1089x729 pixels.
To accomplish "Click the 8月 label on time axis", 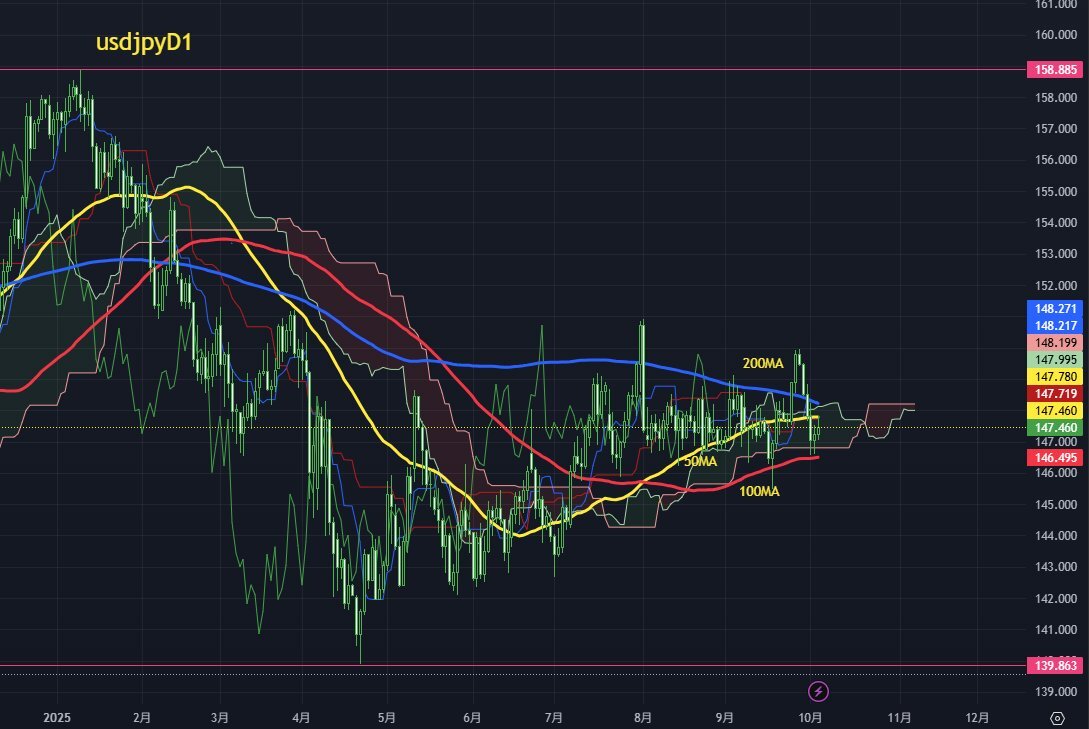I will [x=643, y=718].
